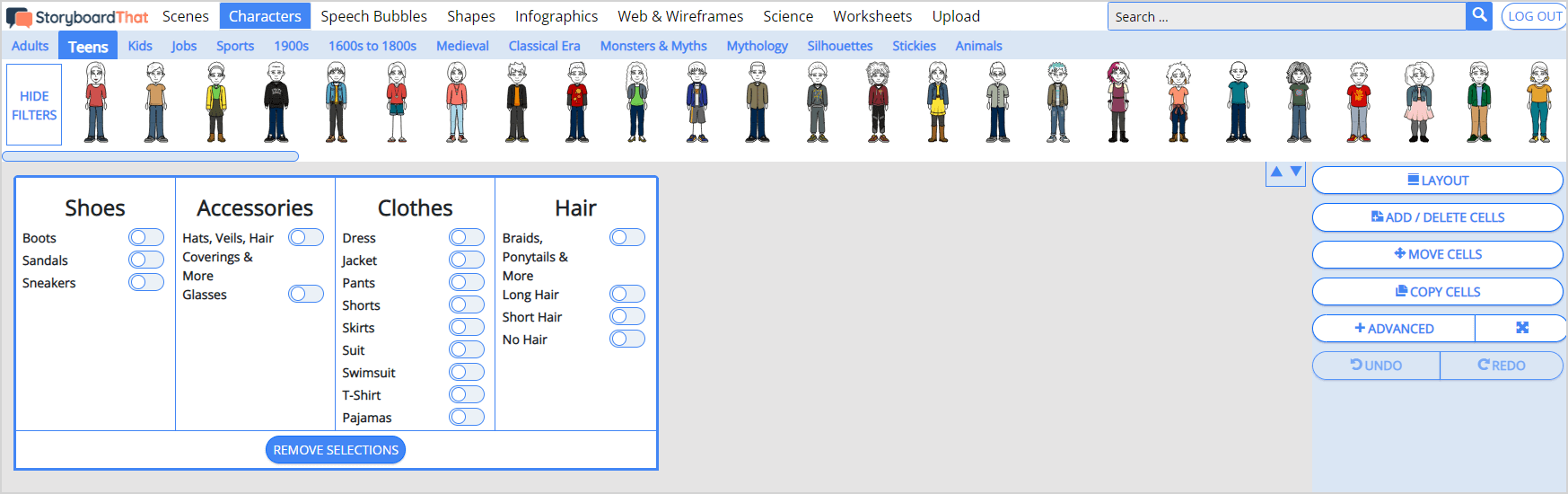Enable the Swimsuit filter
Image resolution: width=1568 pixels, height=494 pixels.
pyautogui.click(x=467, y=372)
